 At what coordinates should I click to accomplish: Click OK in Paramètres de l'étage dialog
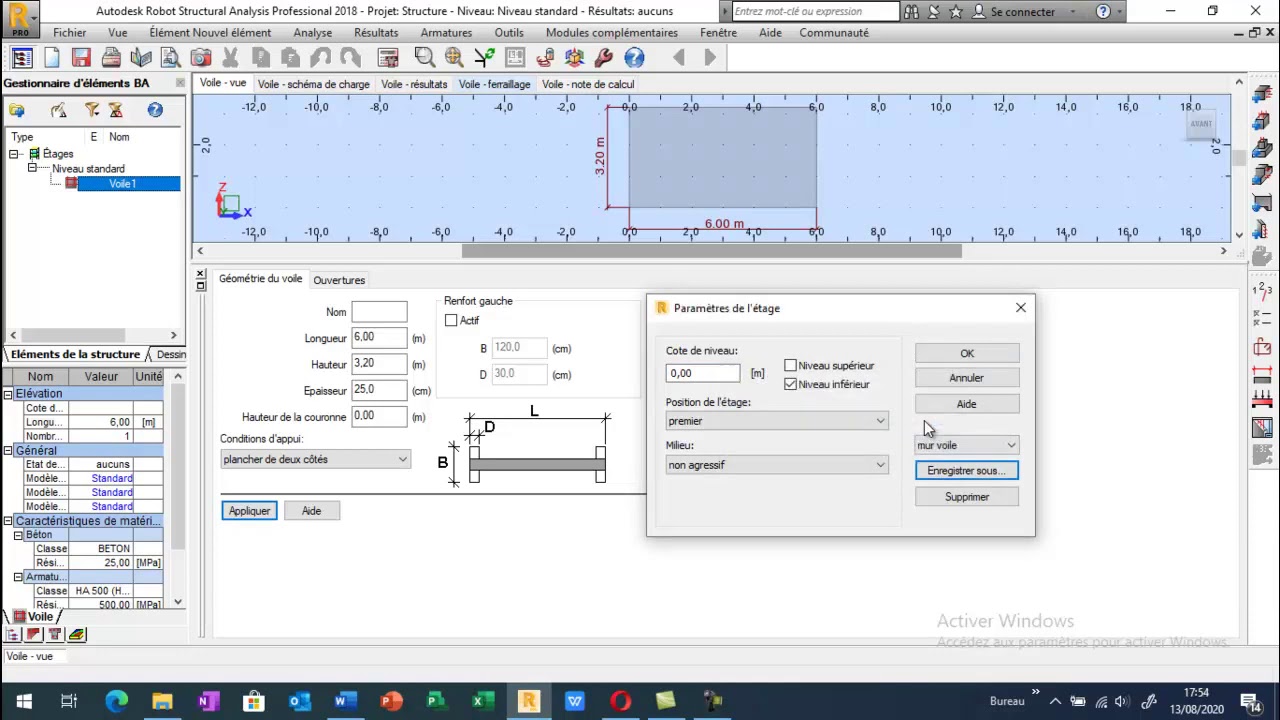coord(967,353)
